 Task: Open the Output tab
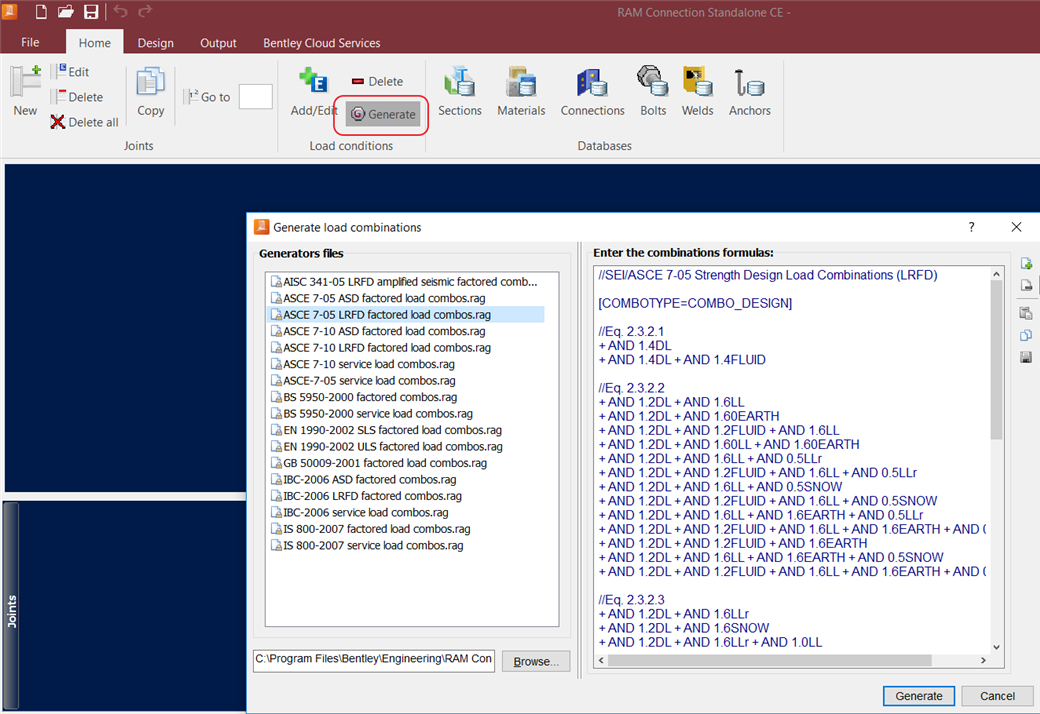click(x=218, y=43)
